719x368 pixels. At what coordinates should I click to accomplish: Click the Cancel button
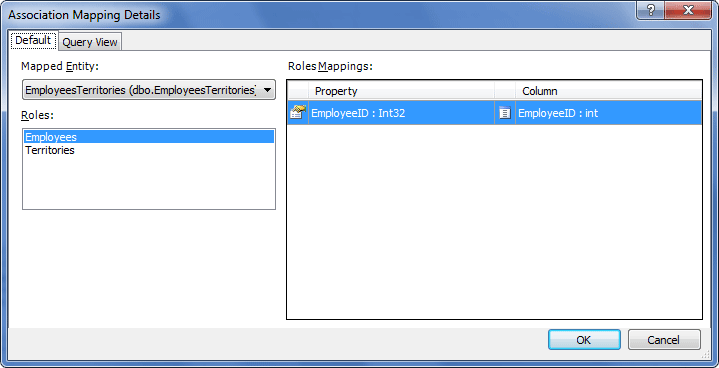(x=664, y=340)
